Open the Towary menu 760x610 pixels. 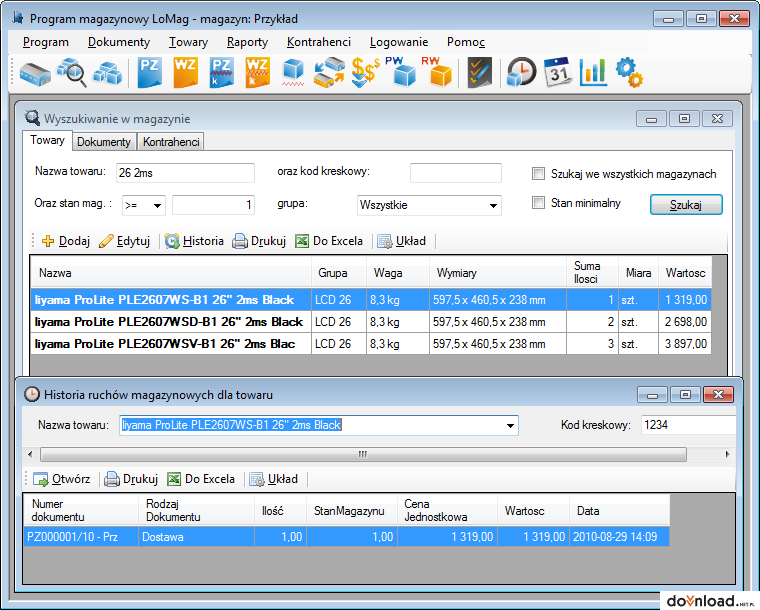tap(188, 42)
